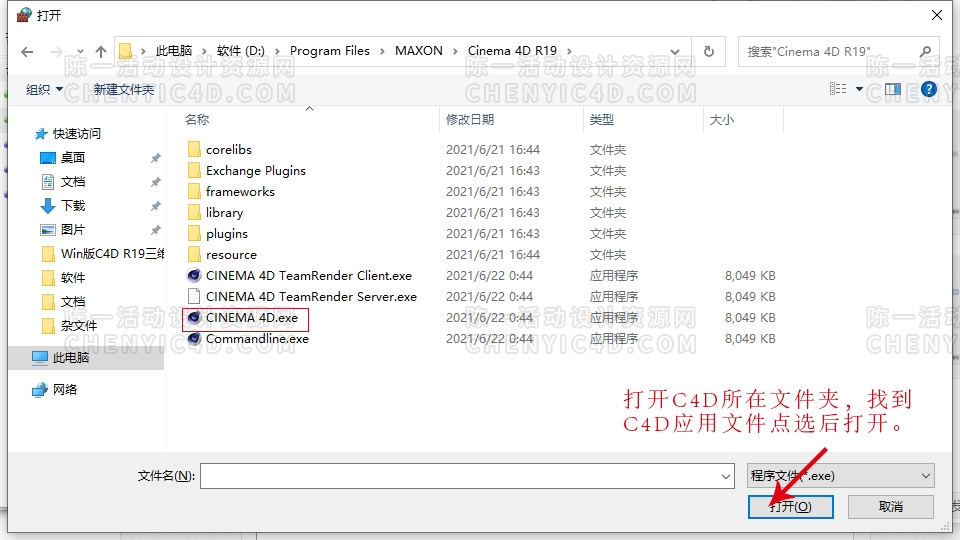The image size is (960, 540).
Task: Select 软件 (D:) in the breadcrumb
Action: pos(241,51)
